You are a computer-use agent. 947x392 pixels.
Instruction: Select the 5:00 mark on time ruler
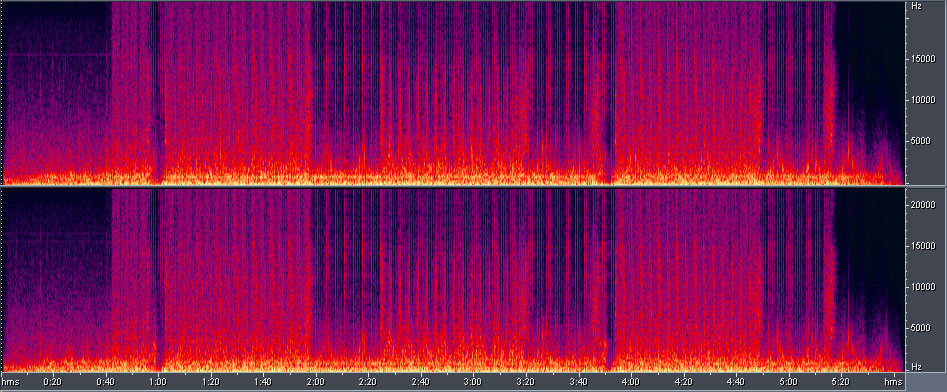pyautogui.click(x=789, y=382)
